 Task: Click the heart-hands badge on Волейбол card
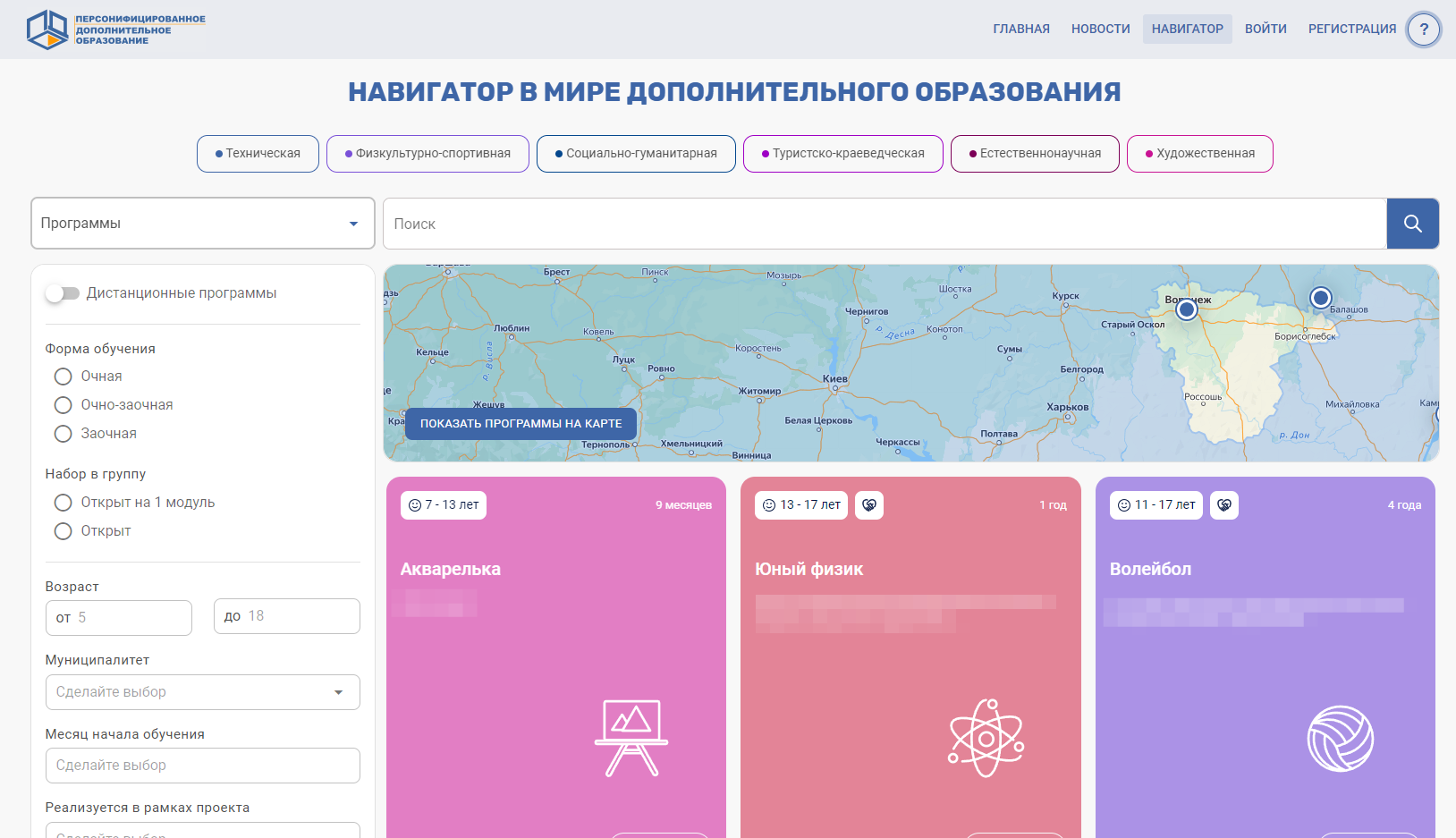point(1224,505)
